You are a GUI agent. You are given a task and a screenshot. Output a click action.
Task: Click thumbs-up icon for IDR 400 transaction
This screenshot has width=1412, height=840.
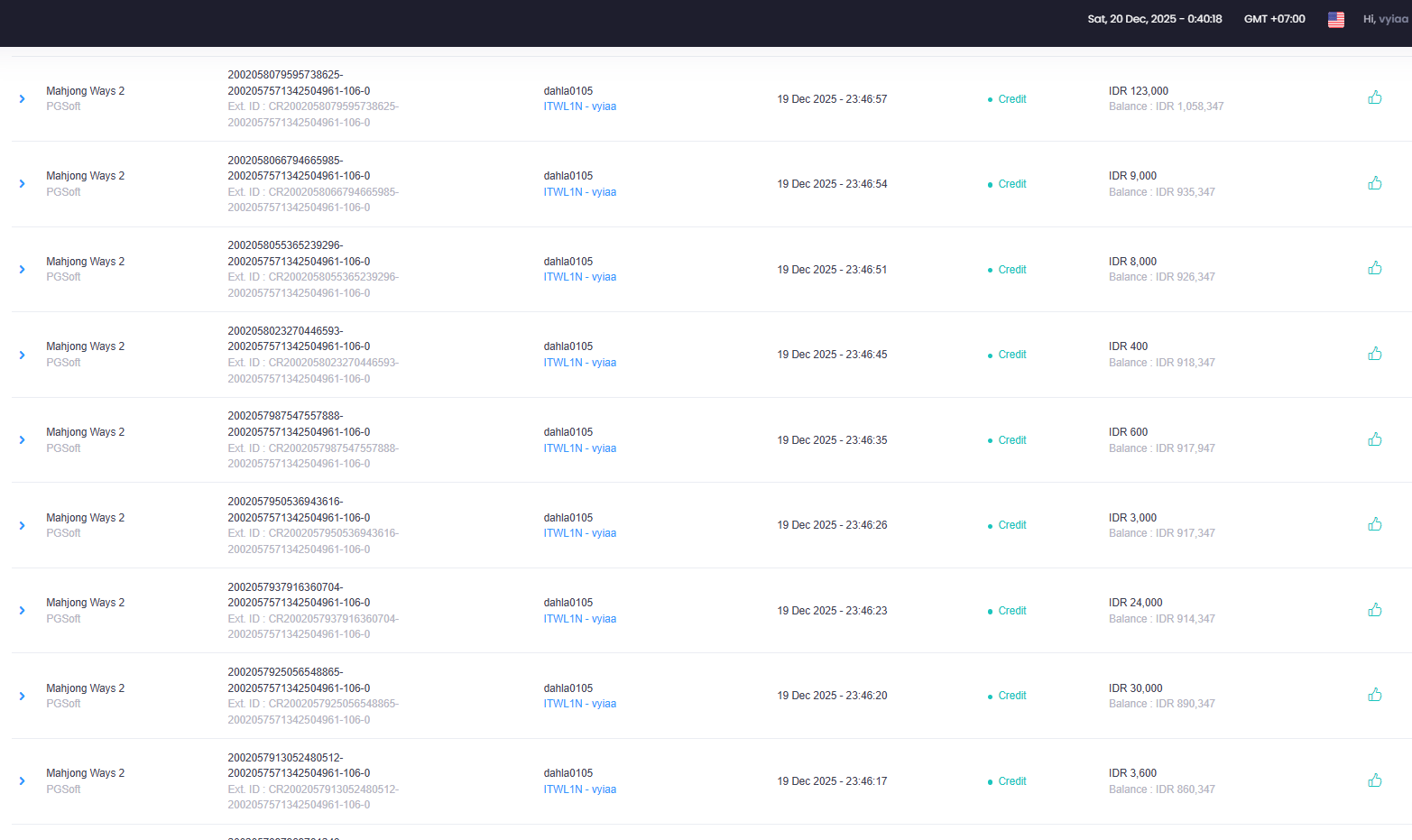1374,354
